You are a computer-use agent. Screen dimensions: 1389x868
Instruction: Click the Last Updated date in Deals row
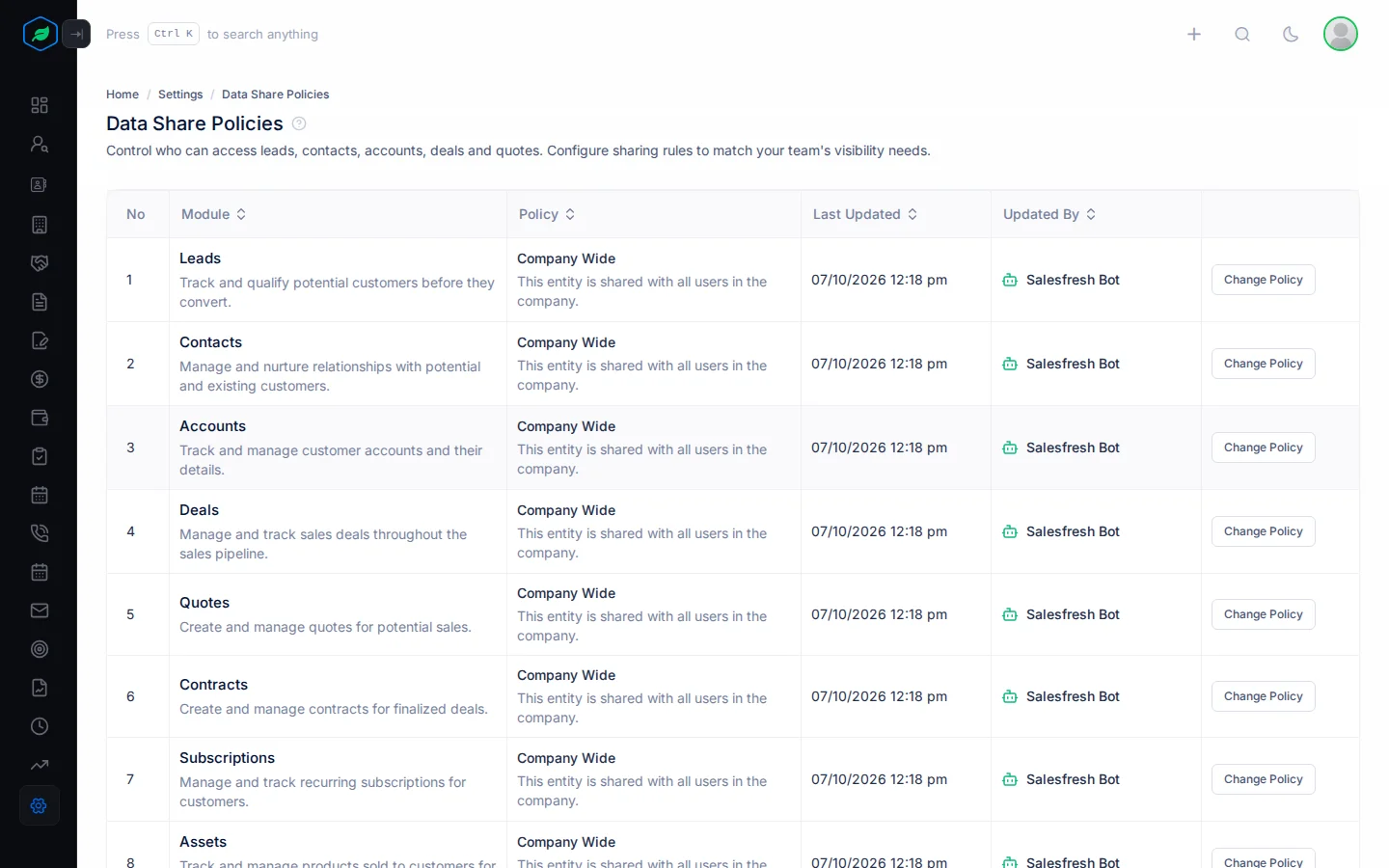click(x=879, y=531)
